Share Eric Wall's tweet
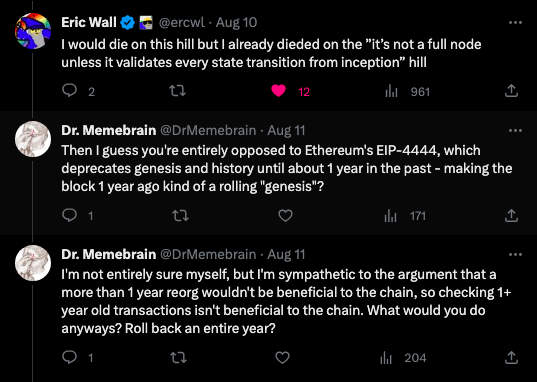Image resolution: width=537 pixels, height=382 pixels. pyautogui.click(x=511, y=91)
